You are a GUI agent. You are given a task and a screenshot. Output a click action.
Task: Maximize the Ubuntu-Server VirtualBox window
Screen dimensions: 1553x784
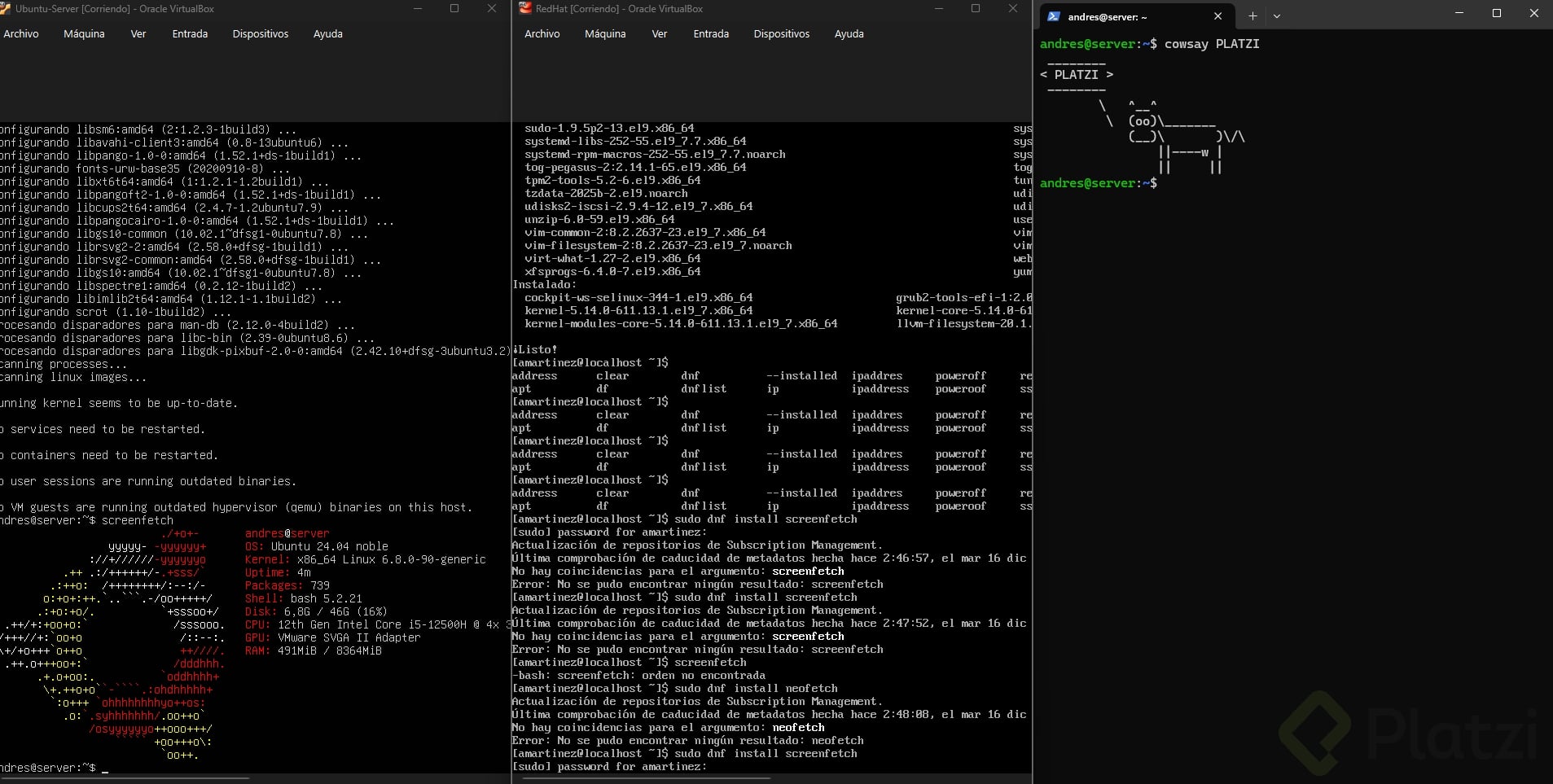pos(454,9)
